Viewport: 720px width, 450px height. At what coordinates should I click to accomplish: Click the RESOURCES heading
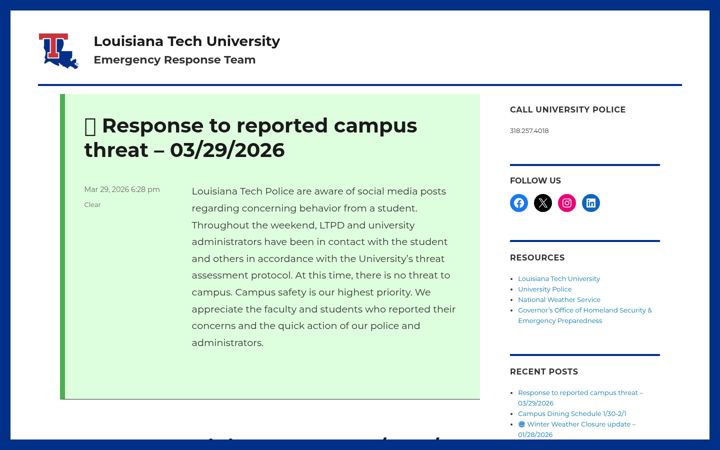[x=537, y=258]
